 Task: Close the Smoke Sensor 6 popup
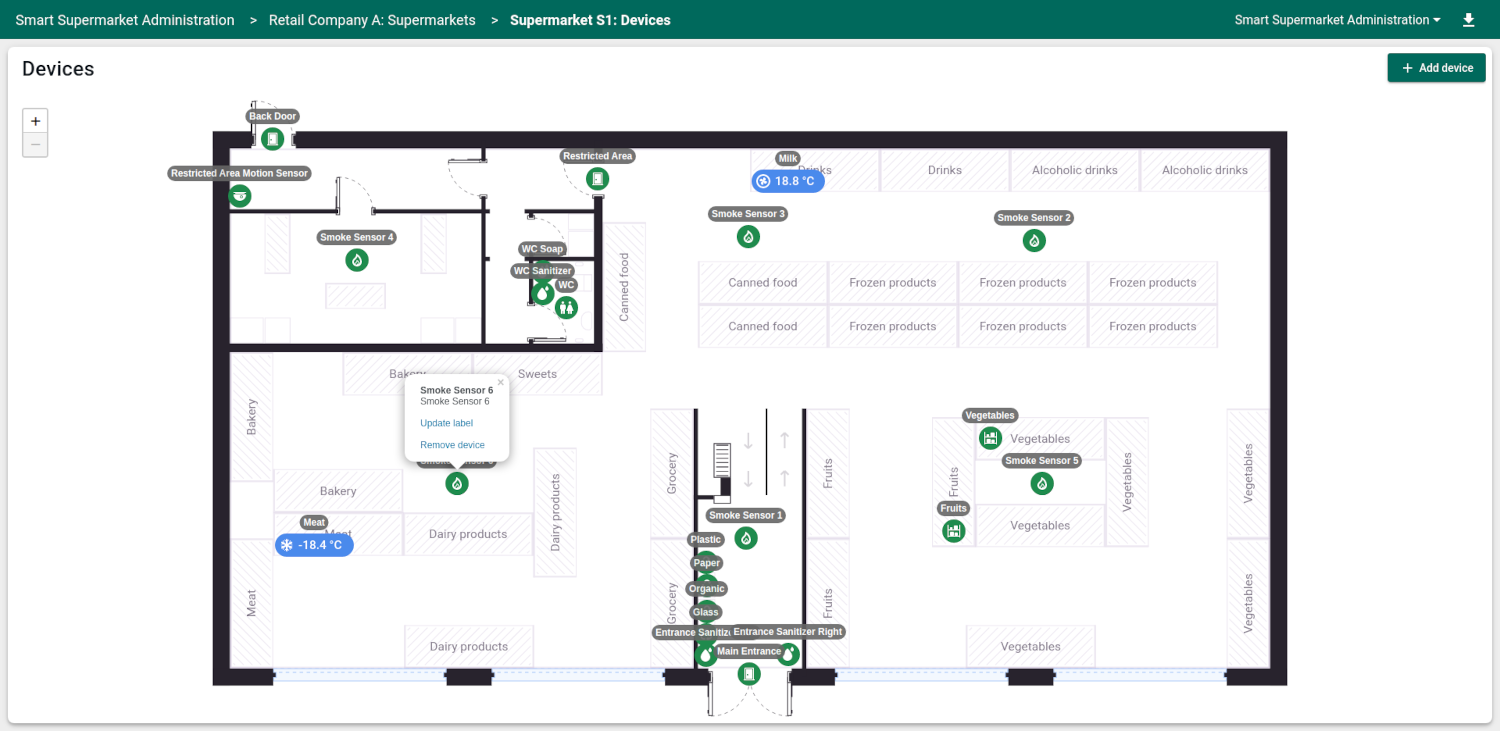coord(501,382)
